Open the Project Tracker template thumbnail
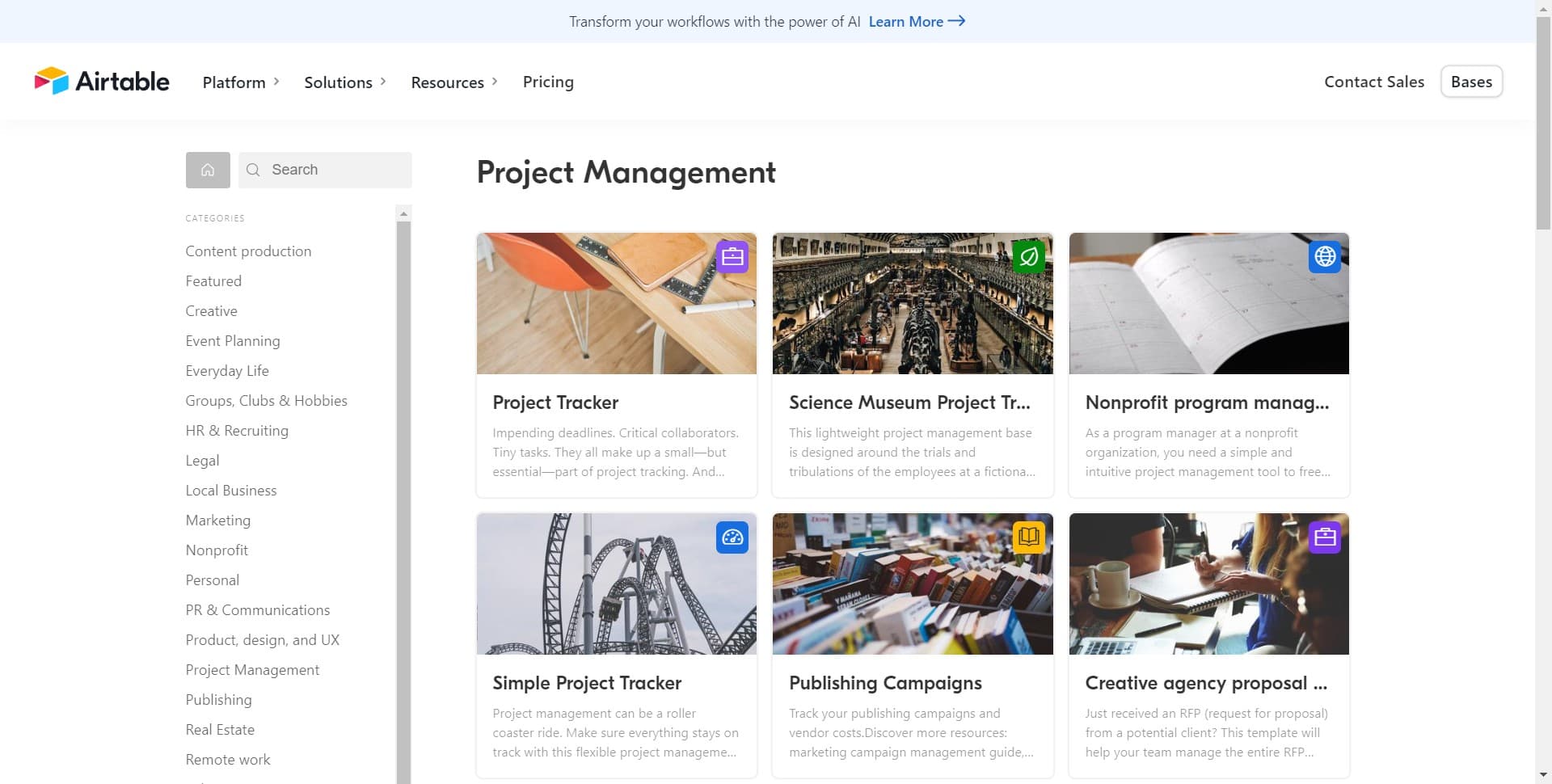The height and width of the screenshot is (784, 1552). [617, 303]
